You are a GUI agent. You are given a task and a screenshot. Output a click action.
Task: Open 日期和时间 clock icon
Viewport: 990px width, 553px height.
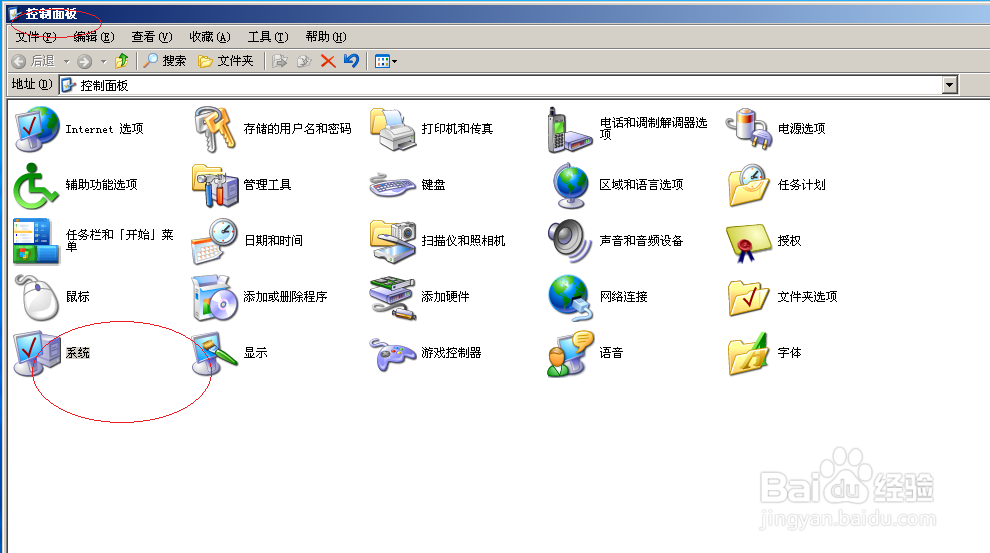[x=215, y=241]
